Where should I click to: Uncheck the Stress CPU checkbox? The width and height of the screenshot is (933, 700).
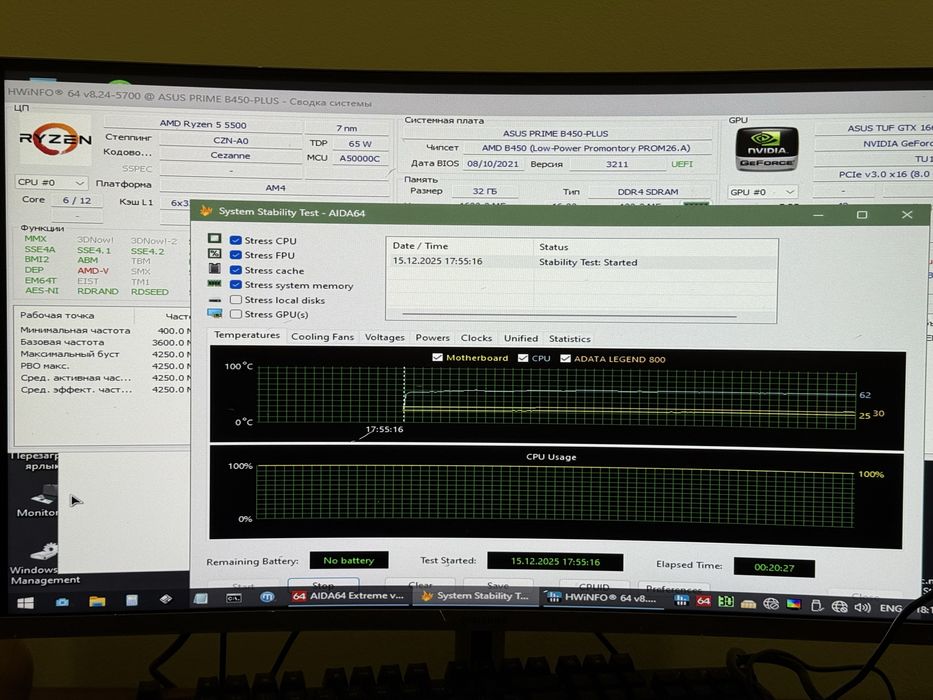[236, 240]
